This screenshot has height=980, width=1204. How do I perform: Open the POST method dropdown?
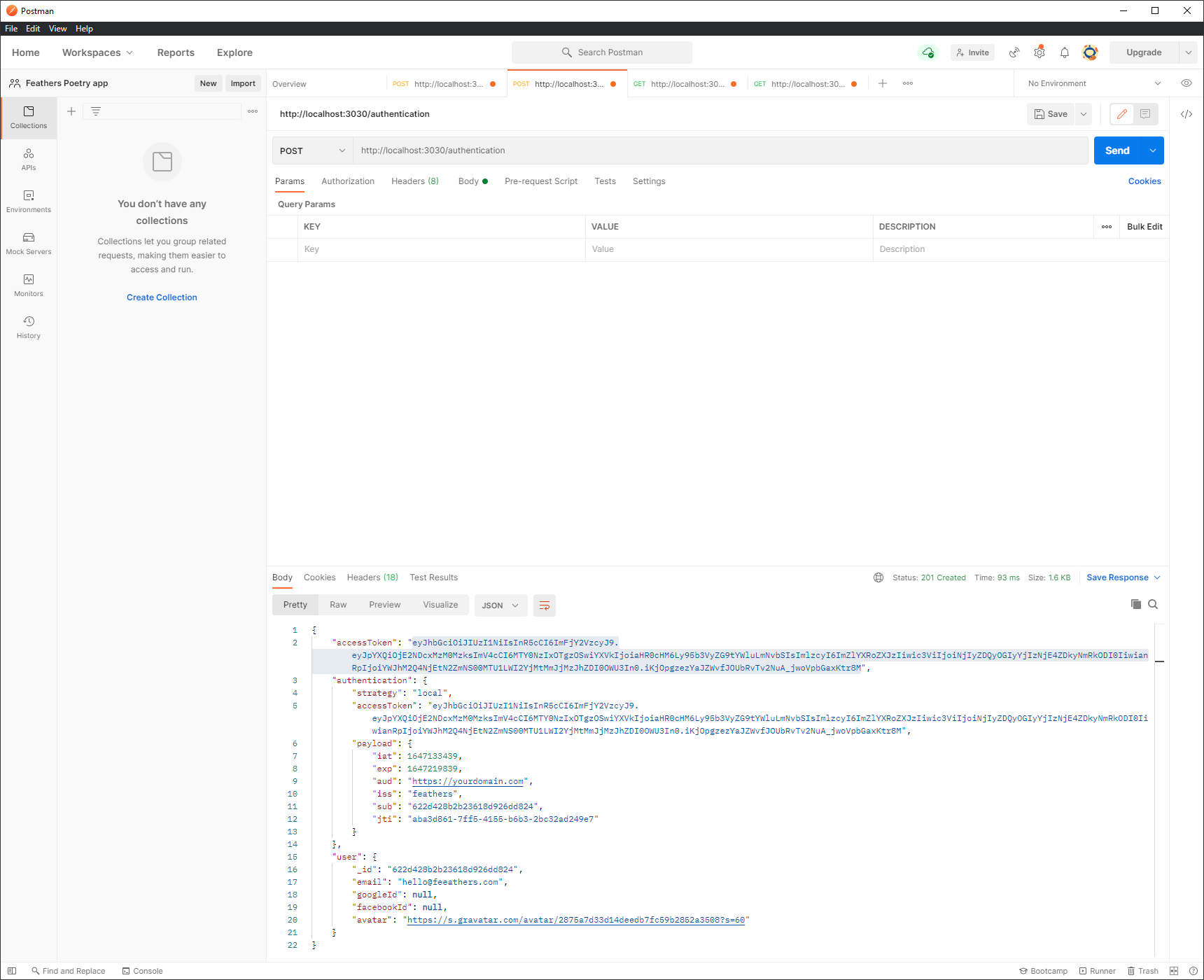(x=312, y=150)
